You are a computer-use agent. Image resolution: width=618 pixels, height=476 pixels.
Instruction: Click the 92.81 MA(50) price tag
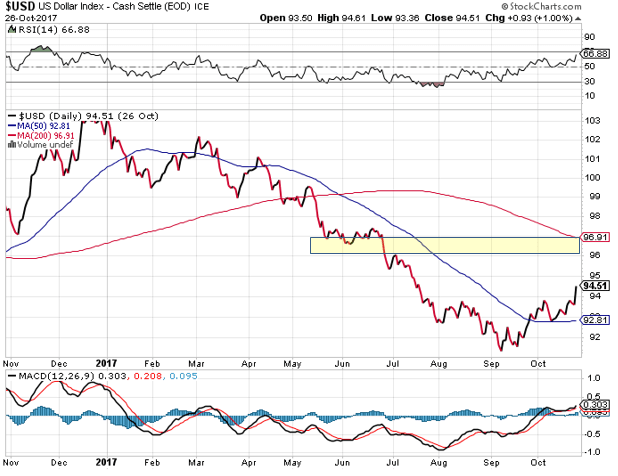[595, 319]
